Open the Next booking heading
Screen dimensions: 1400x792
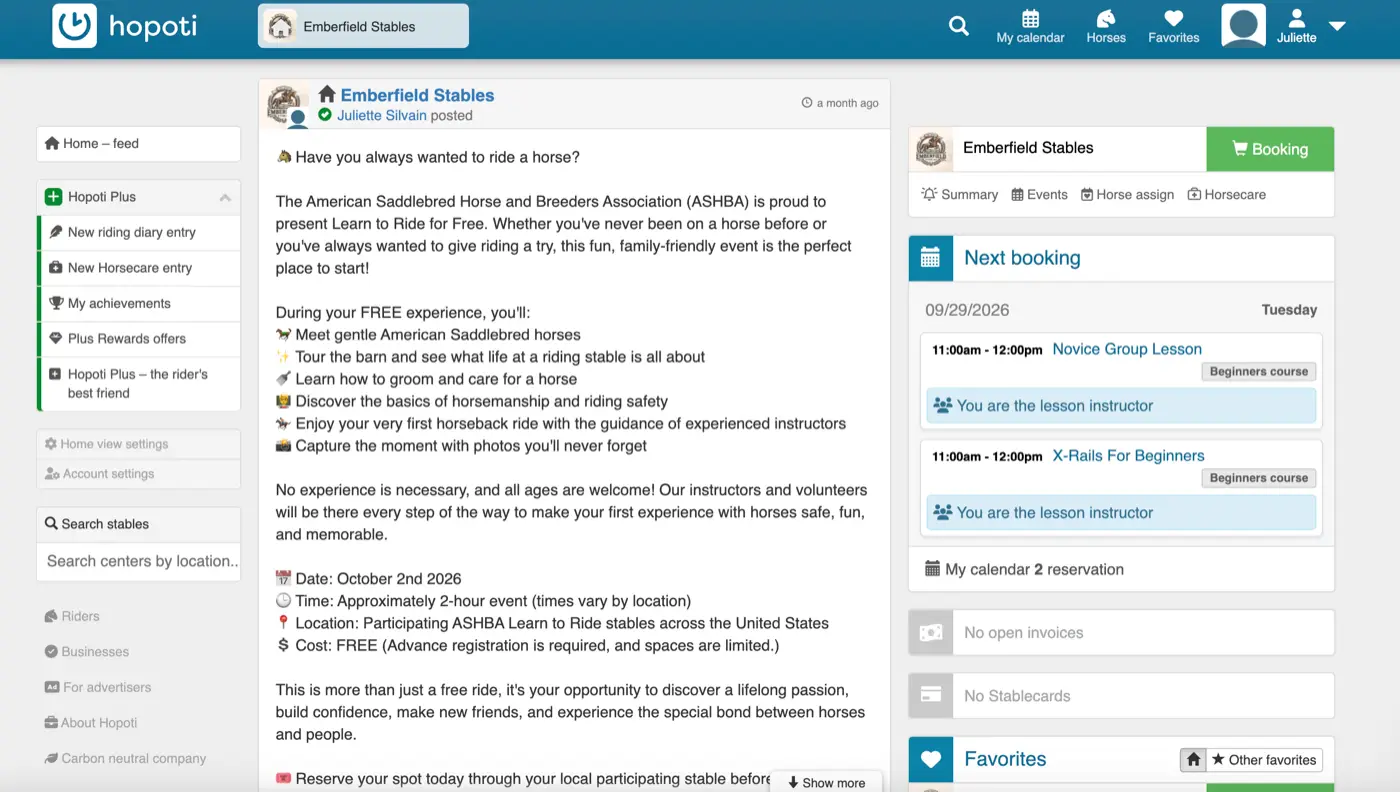[1022, 258]
